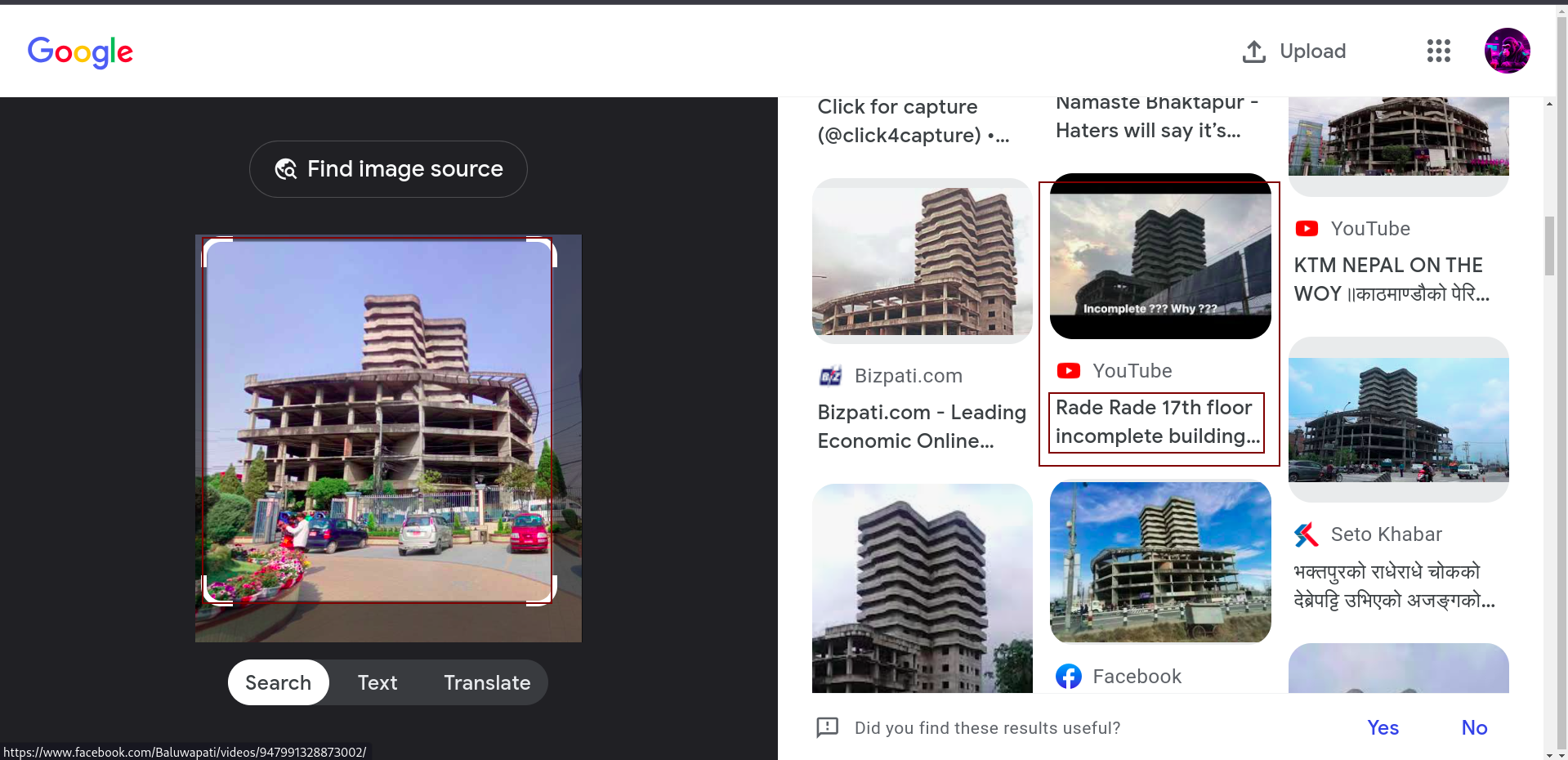The image size is (1568, 760).
Task: Click the results panel vertical scrollbar
Action: click(1549, 245)
